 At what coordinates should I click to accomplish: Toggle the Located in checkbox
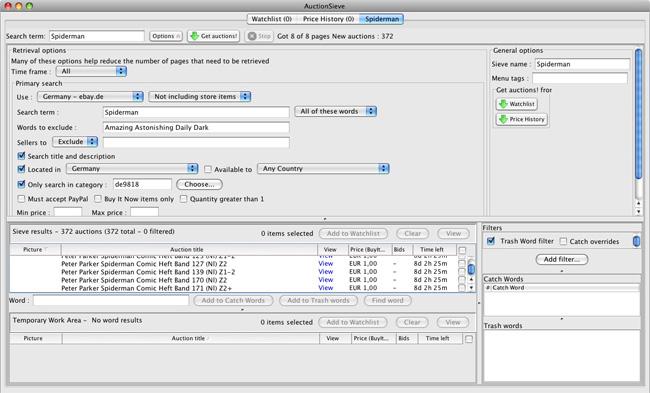point(21,169)
